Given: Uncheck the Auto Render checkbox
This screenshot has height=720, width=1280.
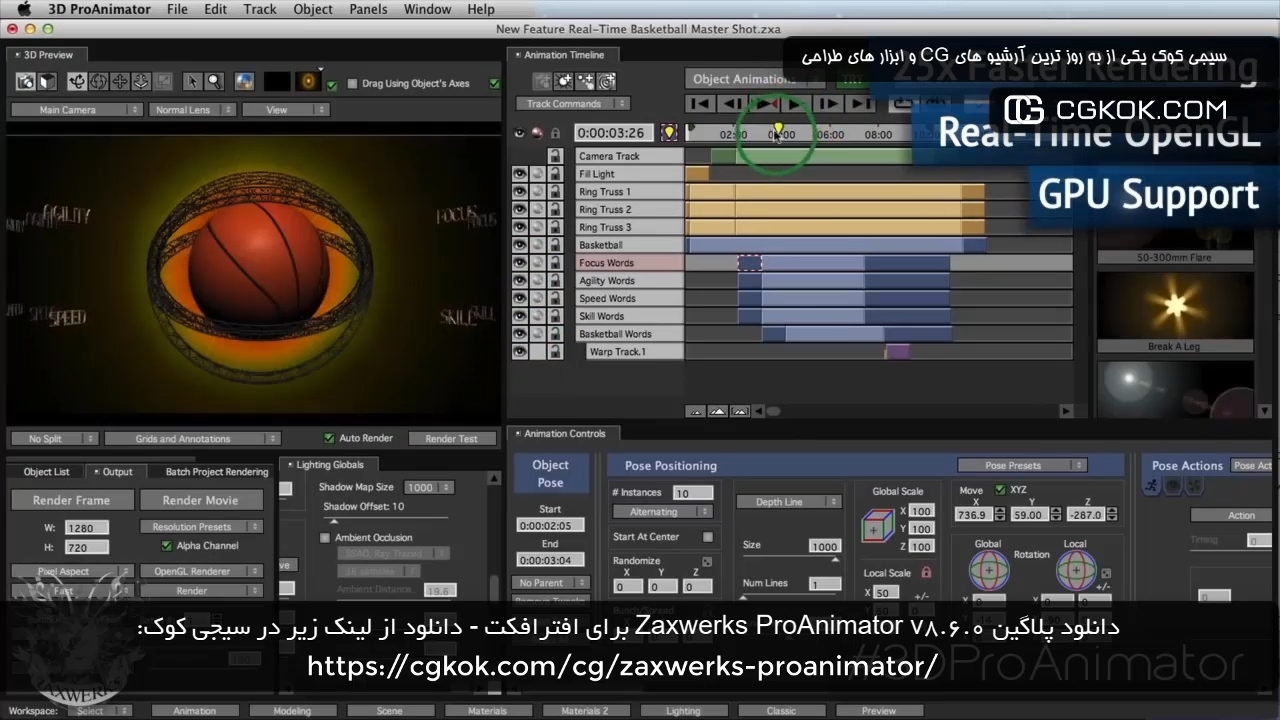Looking at the screenshot, I should point(329,438).
